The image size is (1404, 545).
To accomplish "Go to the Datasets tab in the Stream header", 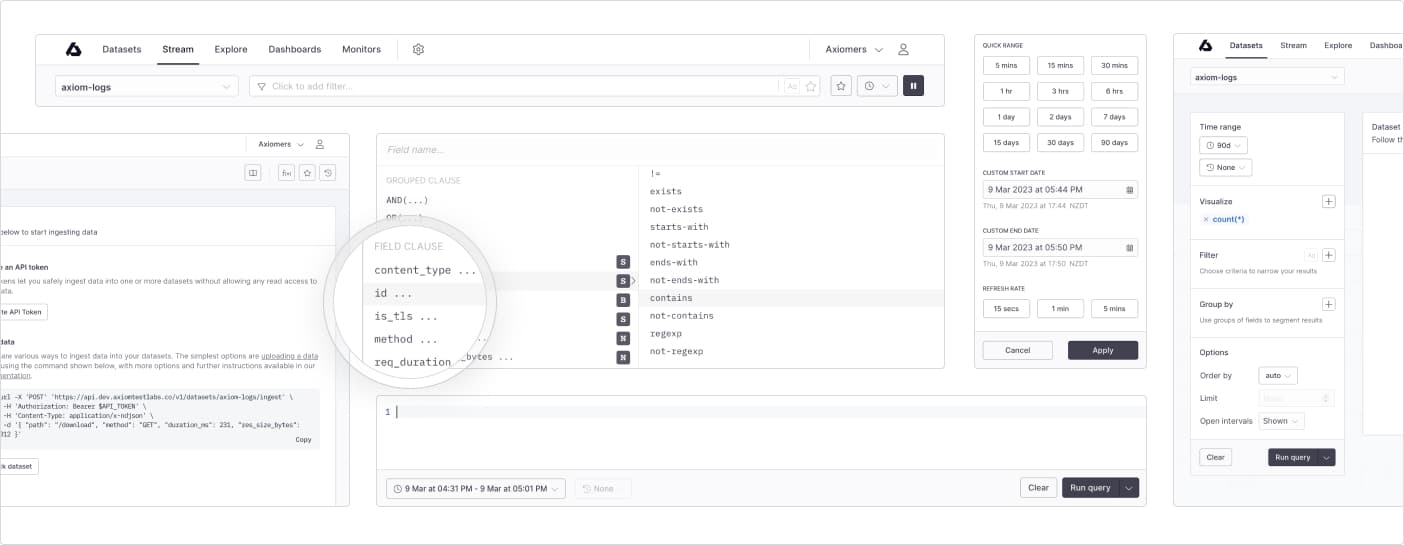I will [x=122, y=49].
